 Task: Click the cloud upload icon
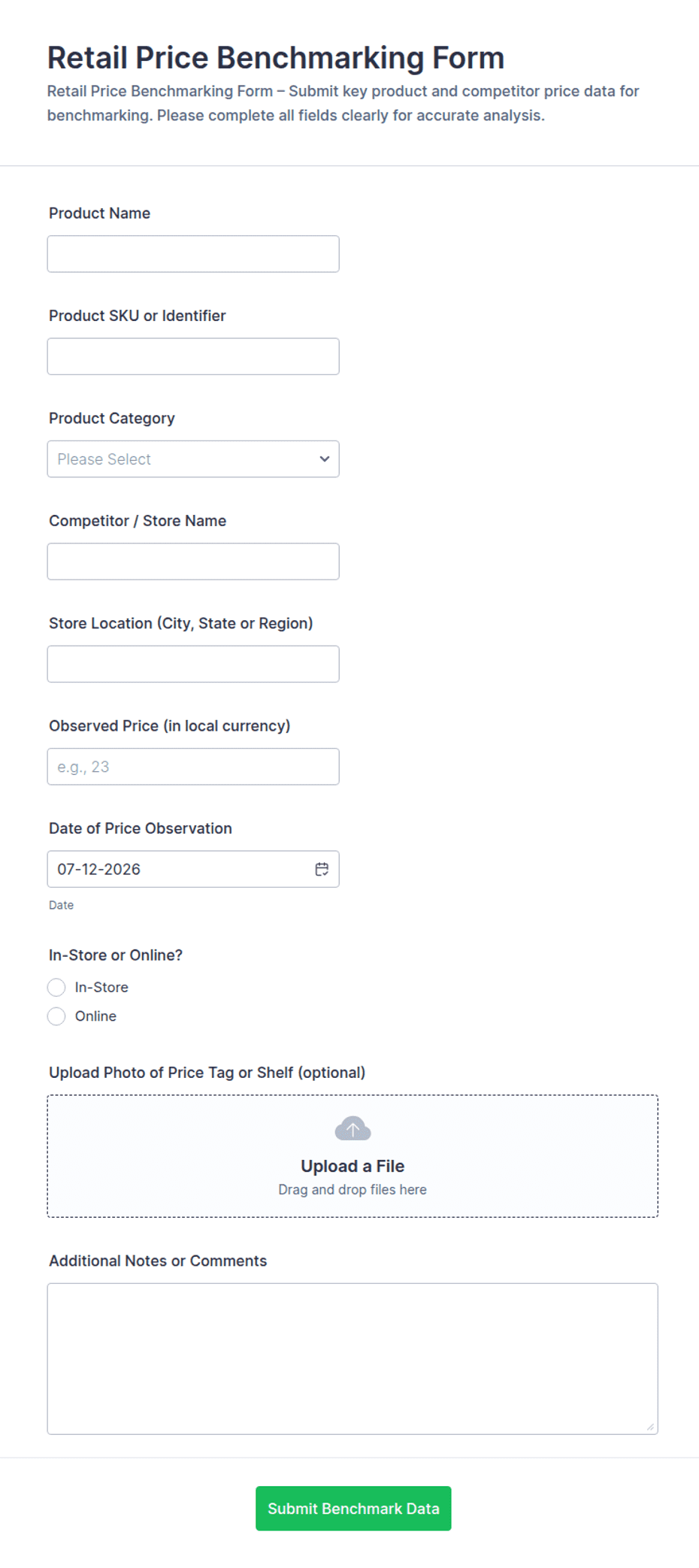(353, 1128)
